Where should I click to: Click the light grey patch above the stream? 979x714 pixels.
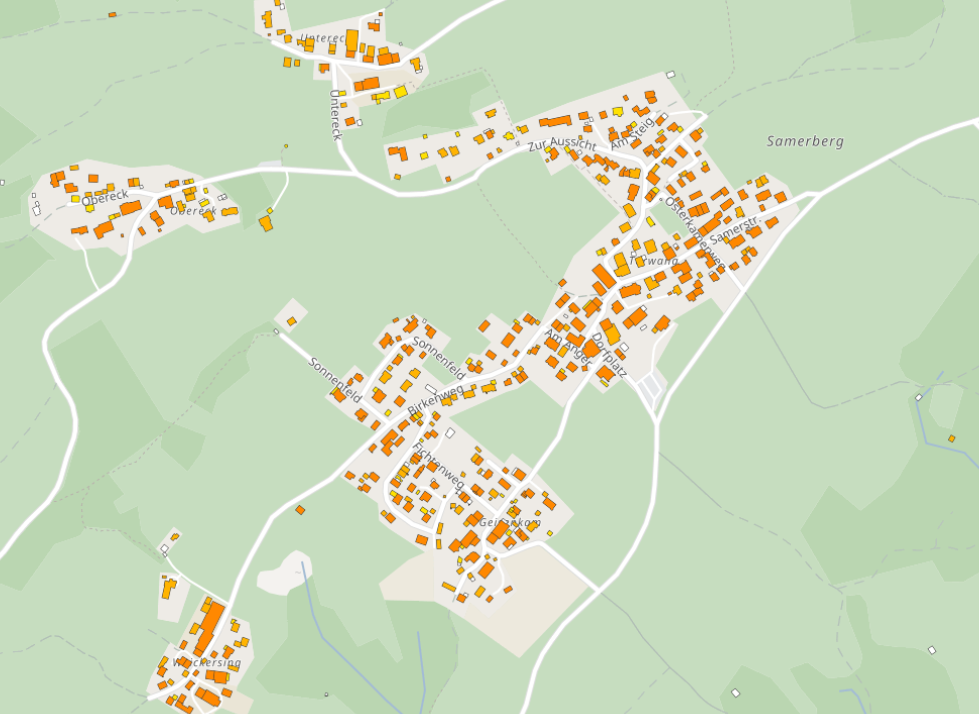click(x=284, y=572)
